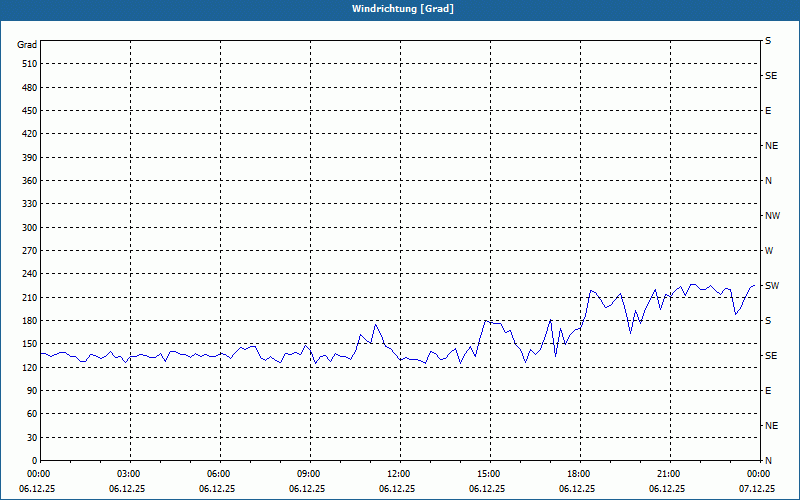Click the 30 y-axis value

[32, 438]
